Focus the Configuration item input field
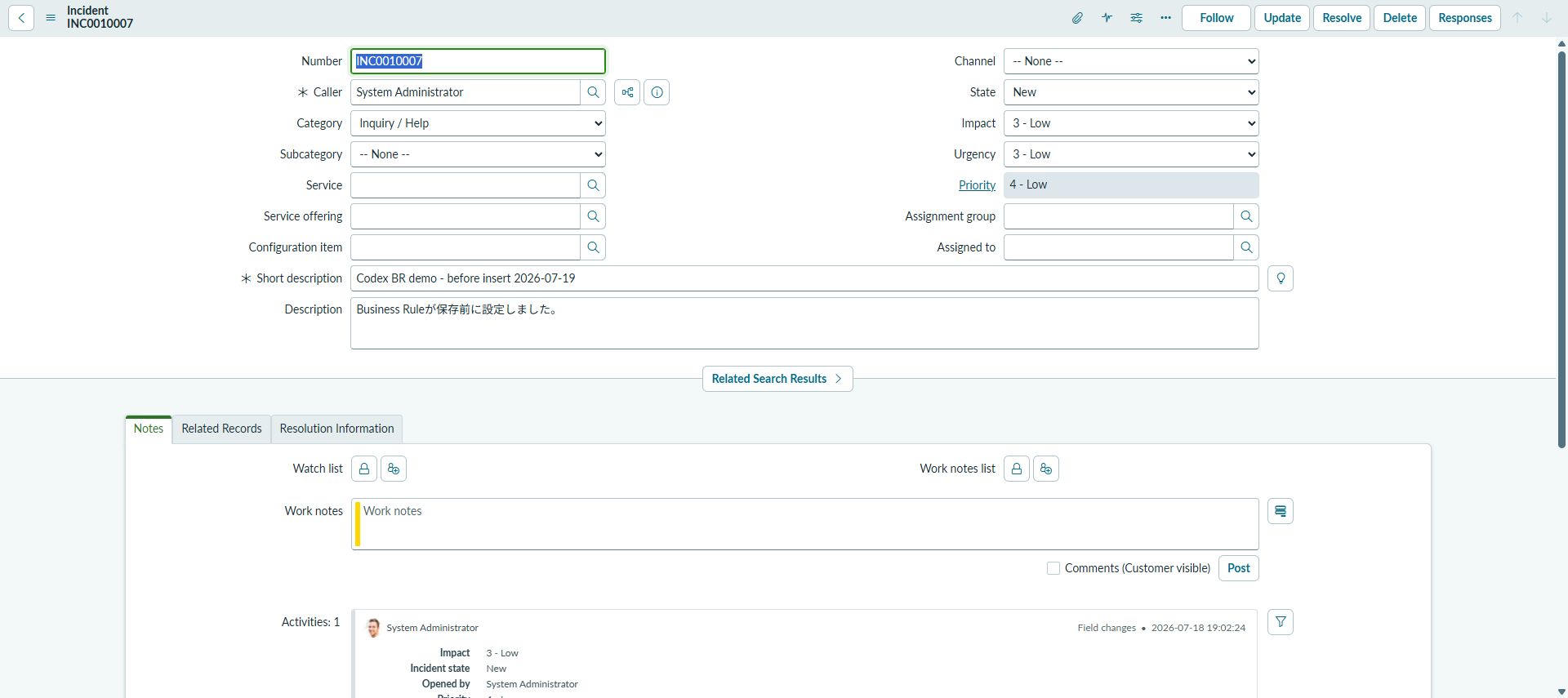Viewport: 1568px width, 698px height. (465, 247)
